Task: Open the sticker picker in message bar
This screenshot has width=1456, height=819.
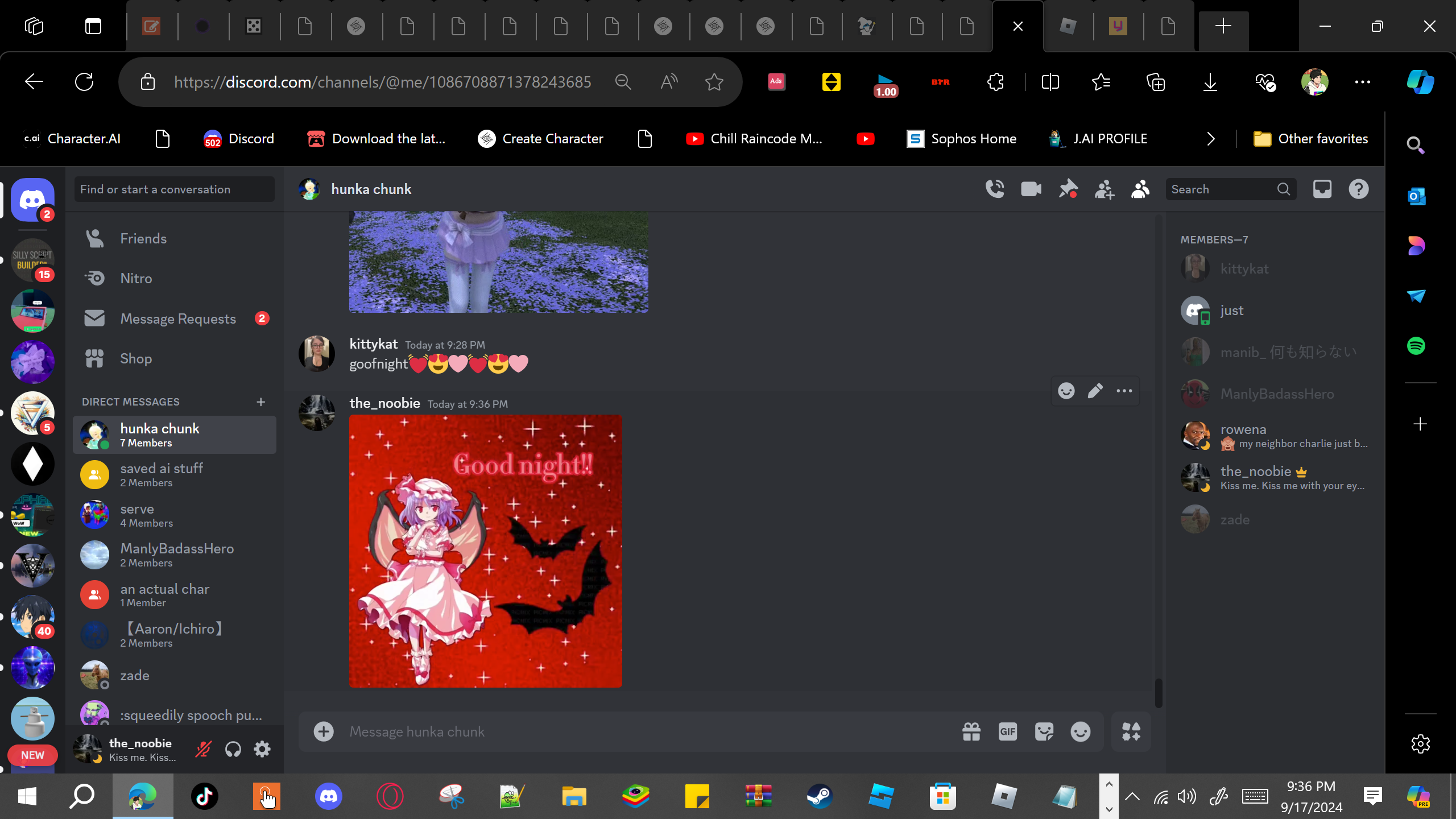Action: coord(1044,731)
